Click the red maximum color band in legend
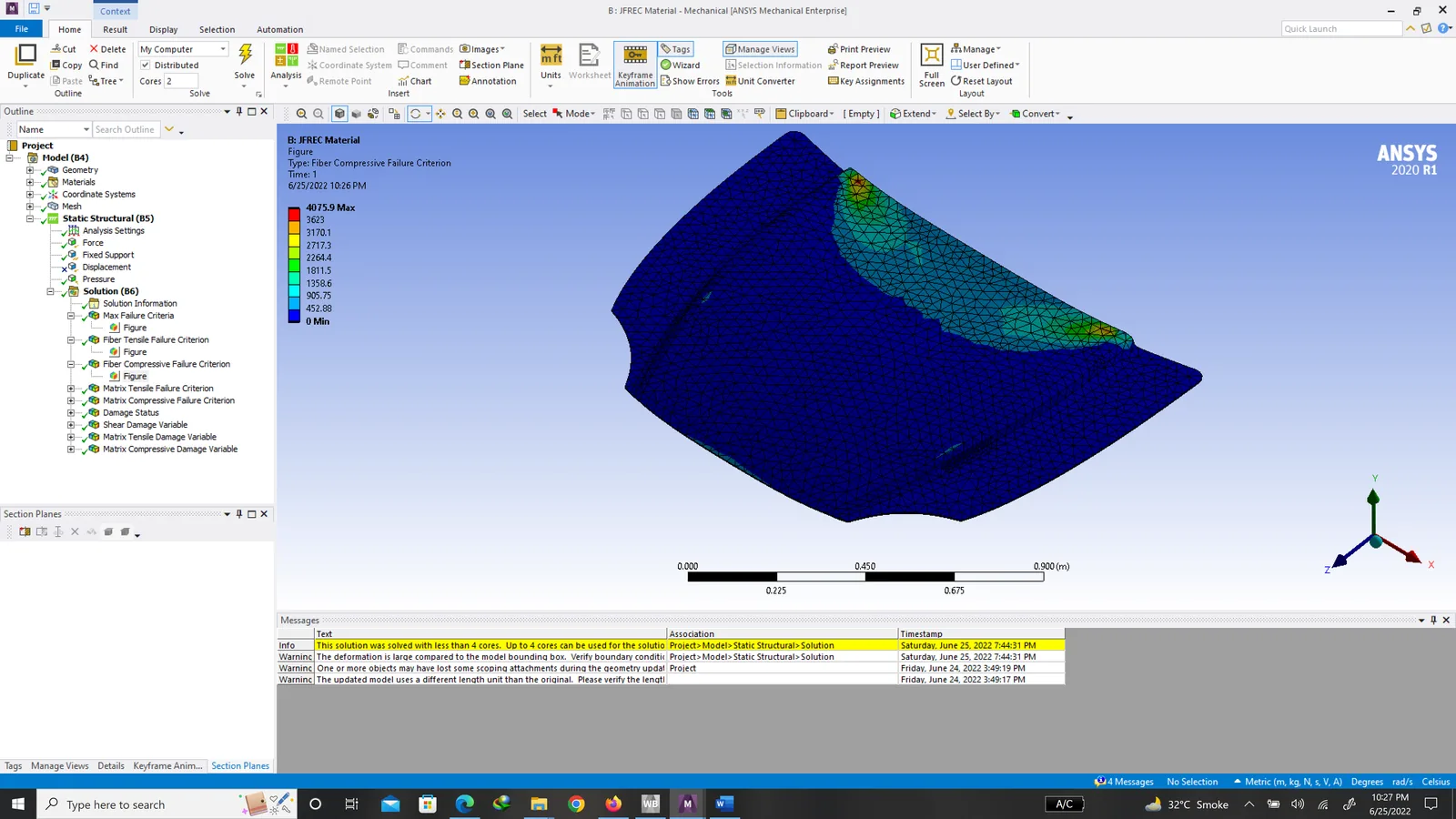This screenshot has height=819, width=1456. 294,214
